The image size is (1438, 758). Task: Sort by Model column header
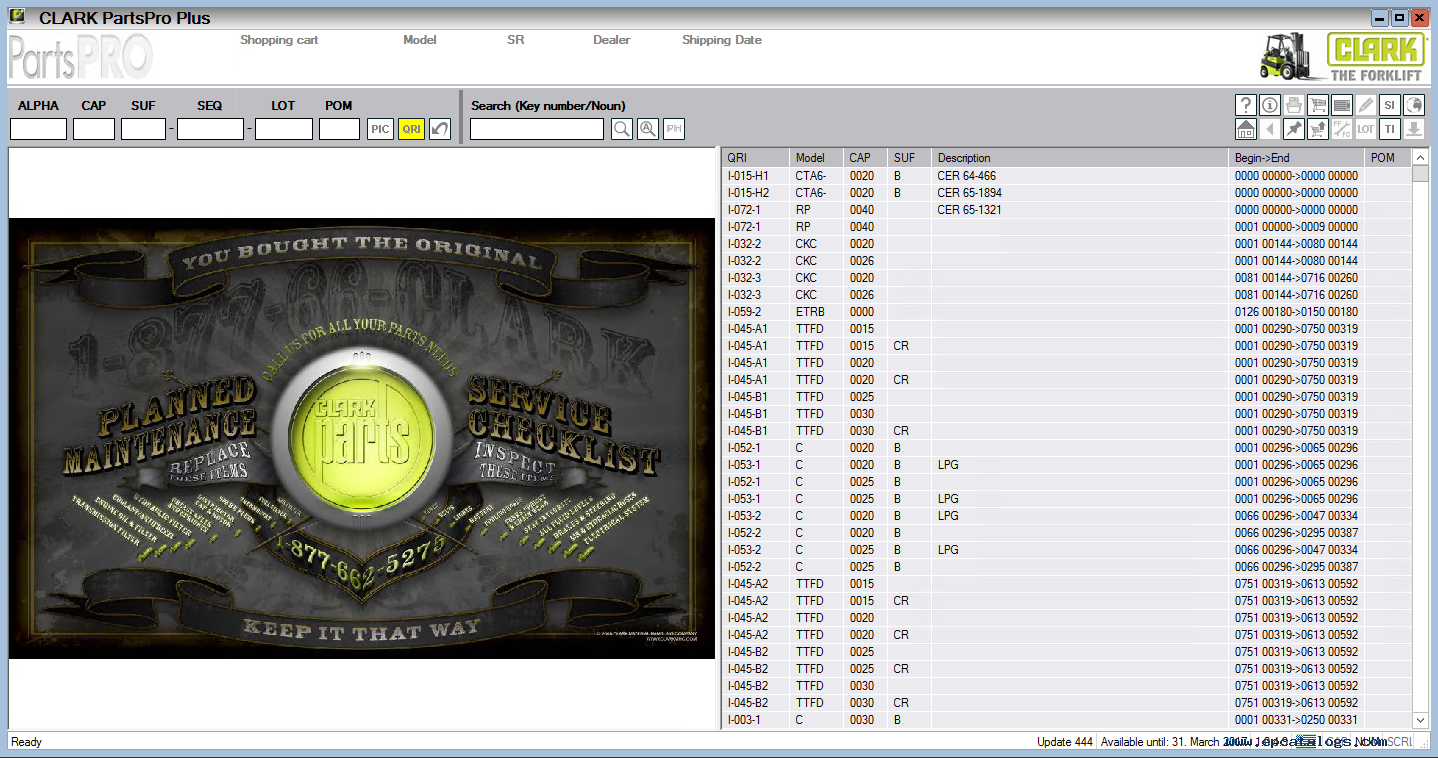point(816,158)
